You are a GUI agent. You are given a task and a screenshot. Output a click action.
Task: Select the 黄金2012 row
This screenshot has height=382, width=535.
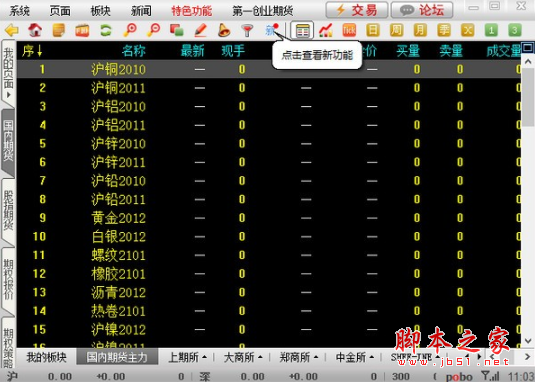269,218
